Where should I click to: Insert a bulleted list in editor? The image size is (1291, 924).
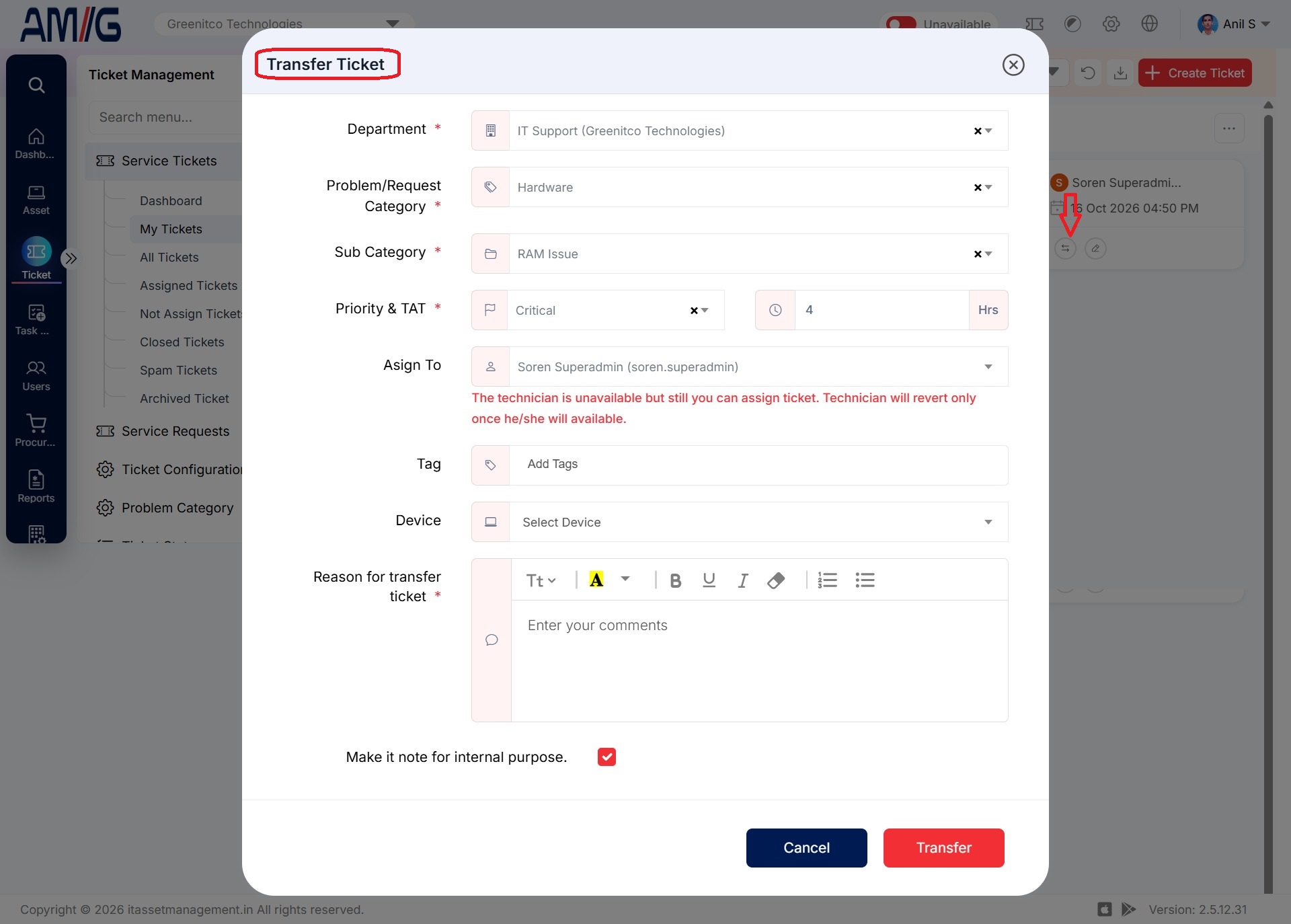tap(865, 580)
